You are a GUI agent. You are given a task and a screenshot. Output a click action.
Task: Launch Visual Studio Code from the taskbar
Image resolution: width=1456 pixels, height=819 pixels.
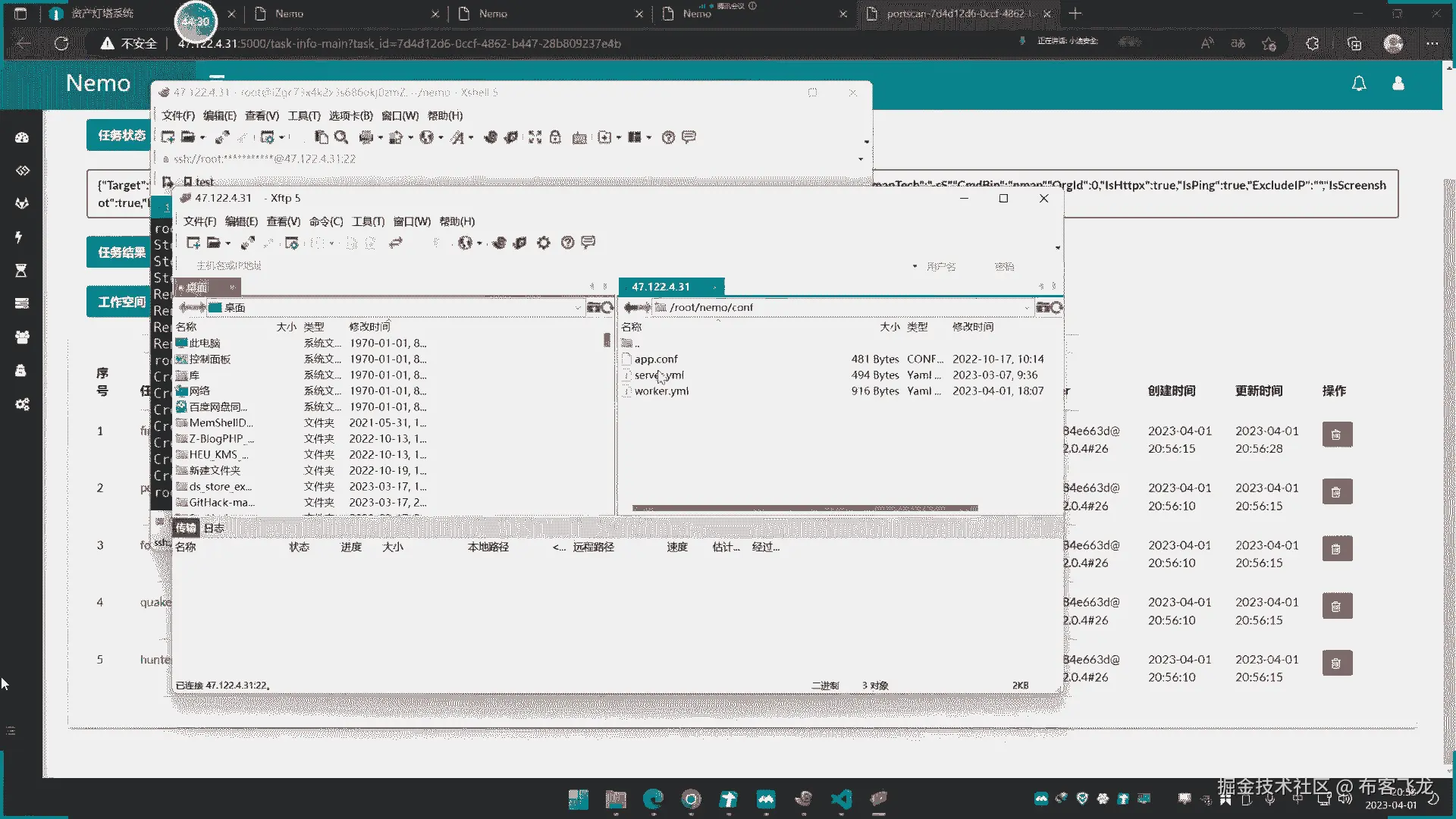tap(841, 799)
